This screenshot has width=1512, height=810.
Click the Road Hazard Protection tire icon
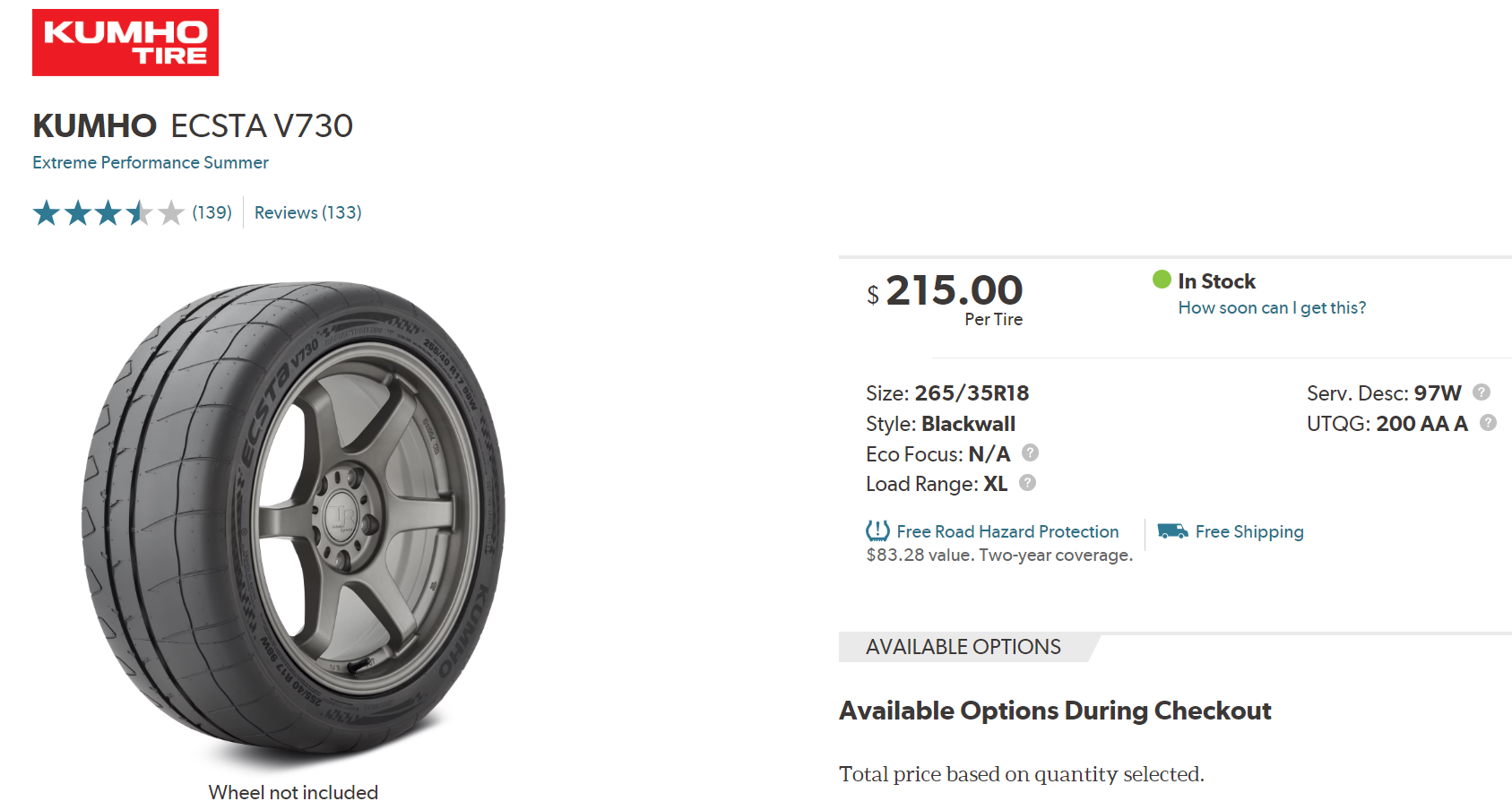[x=877, y=530]
